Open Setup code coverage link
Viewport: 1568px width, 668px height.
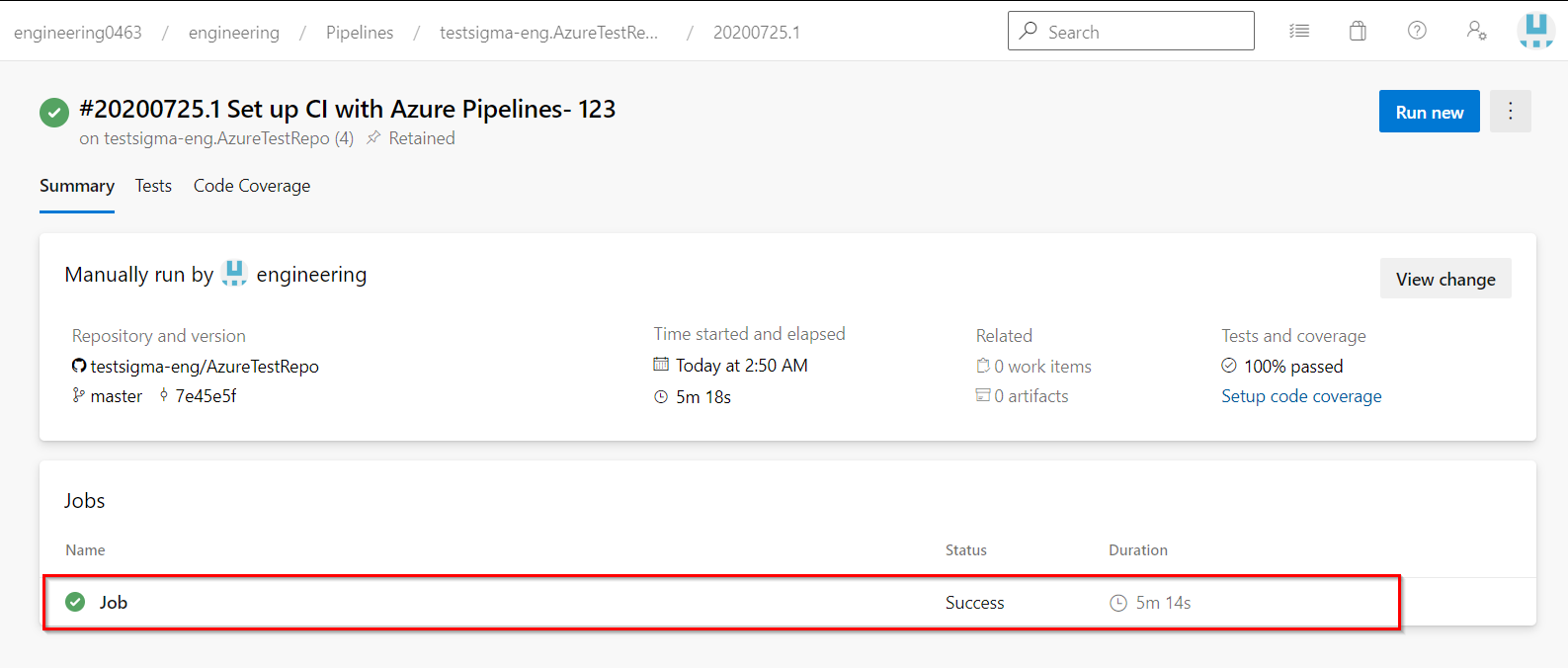(x=1301, y=396)
